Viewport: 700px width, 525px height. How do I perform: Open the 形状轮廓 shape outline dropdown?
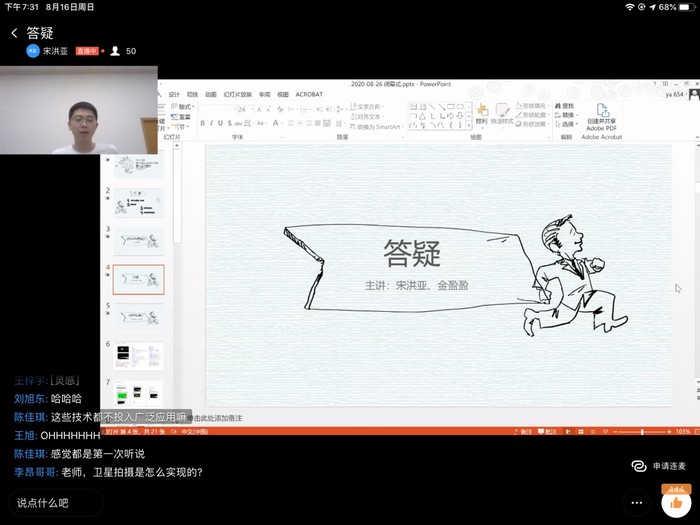tap(531, 115)
